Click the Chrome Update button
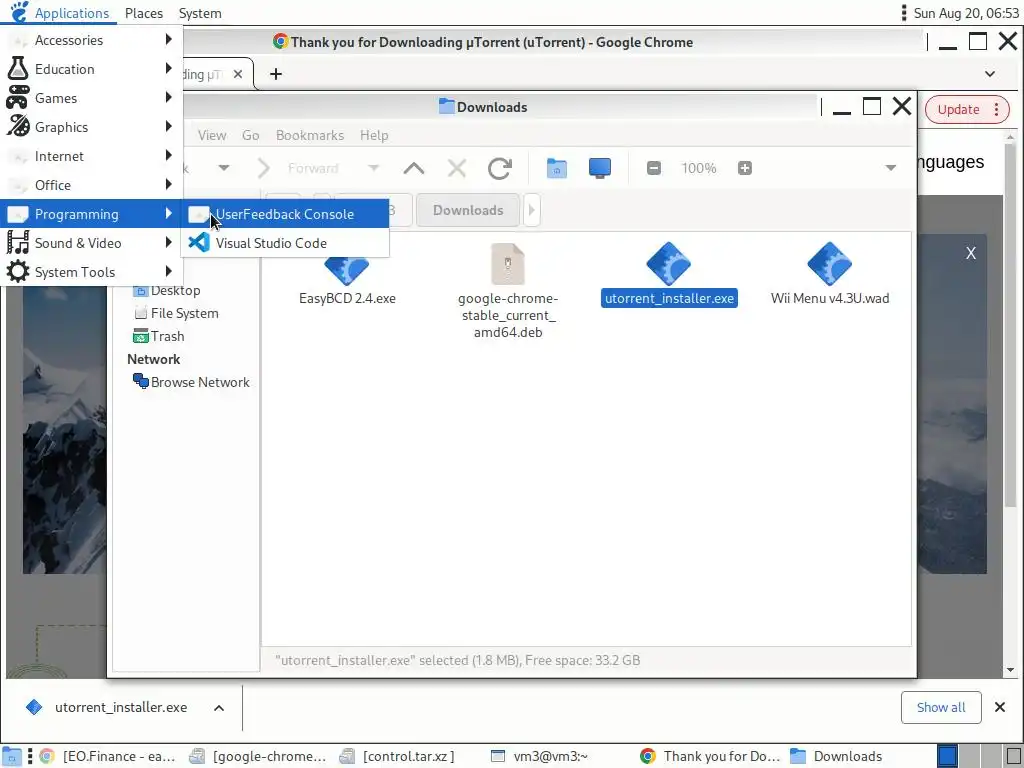This screenshot has width=1024, height=768. click(x=958, y=109)
